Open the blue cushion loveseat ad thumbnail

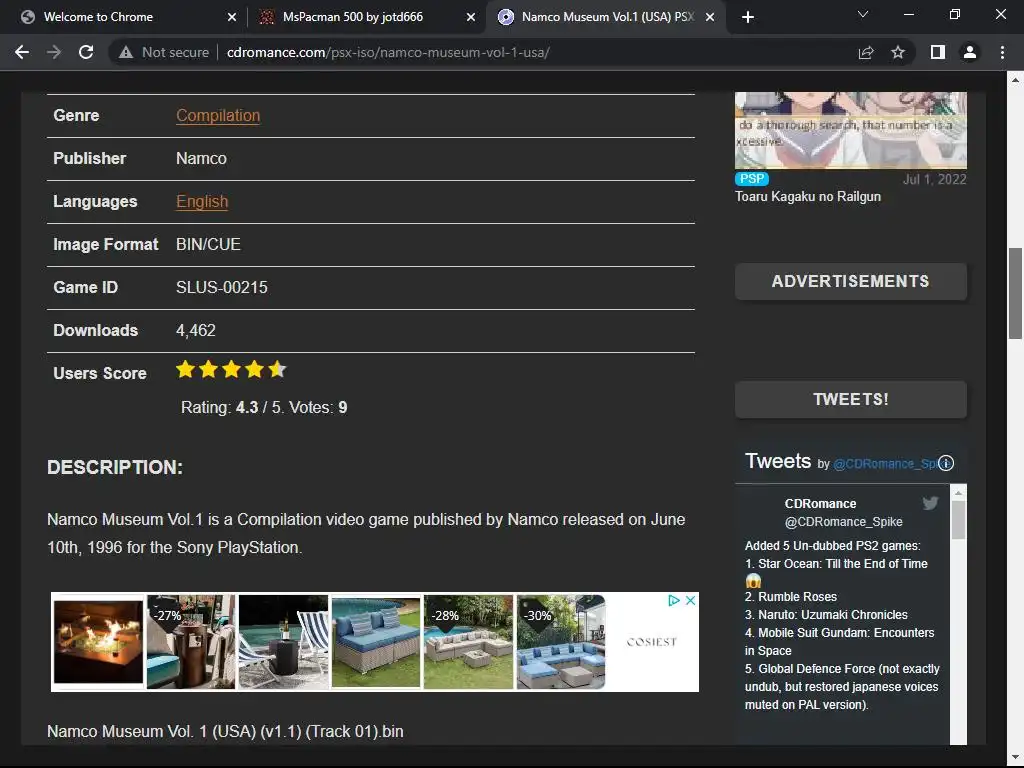376,642
